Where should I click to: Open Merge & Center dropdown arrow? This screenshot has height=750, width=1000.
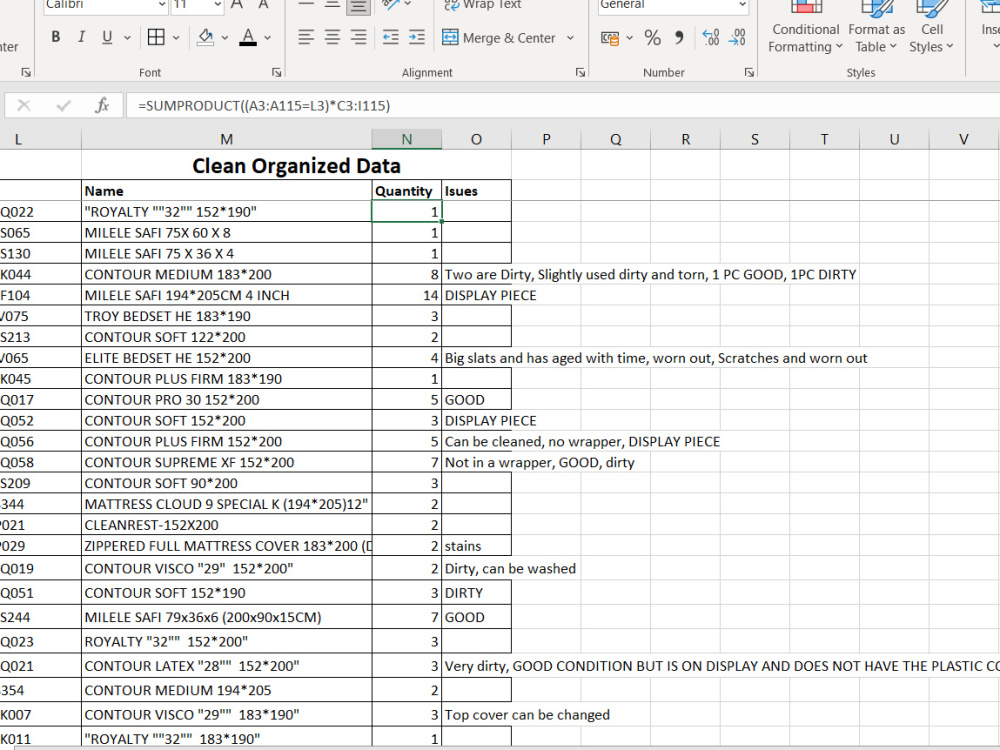(x=570, y=38)
